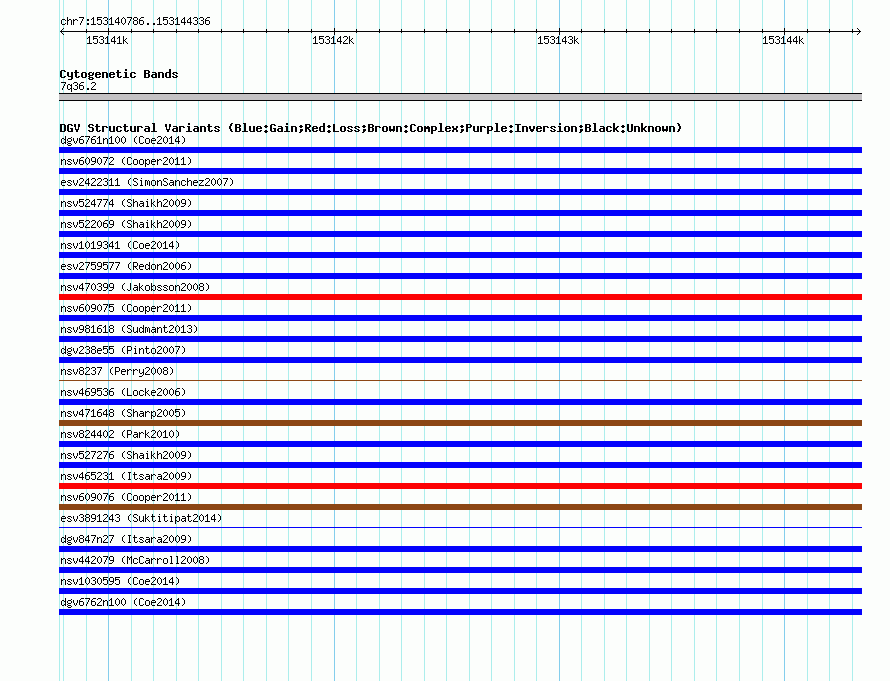The width and height of the screenshot is (890, 681).
Task: Click the right arrow end of ruler
Action: (858, 31)
